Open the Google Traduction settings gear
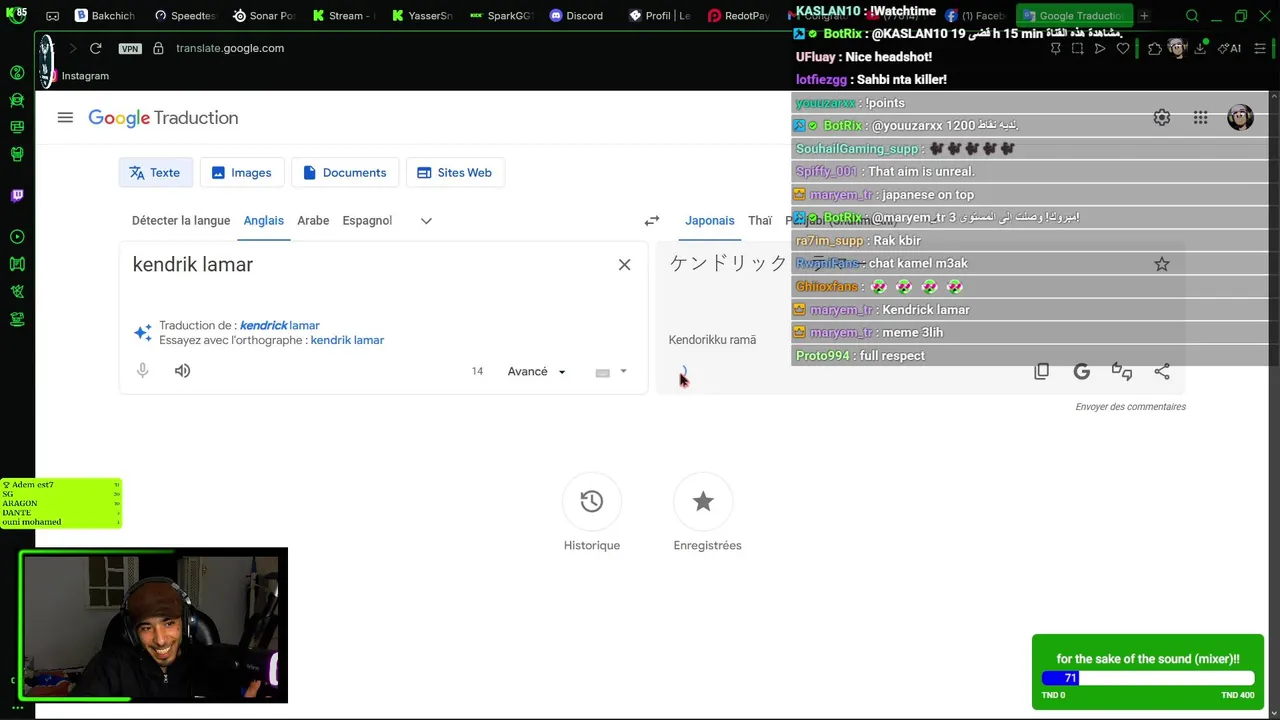 (1161, 118)
